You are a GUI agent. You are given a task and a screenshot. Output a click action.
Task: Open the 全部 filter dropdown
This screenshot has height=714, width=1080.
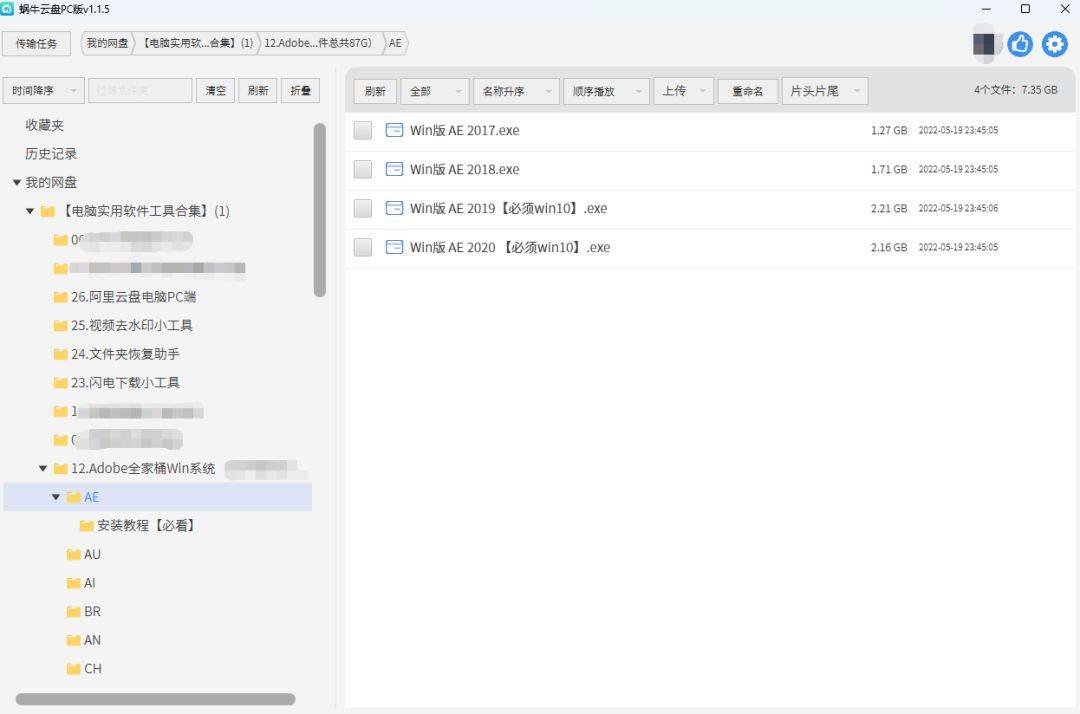click(435, 91)
